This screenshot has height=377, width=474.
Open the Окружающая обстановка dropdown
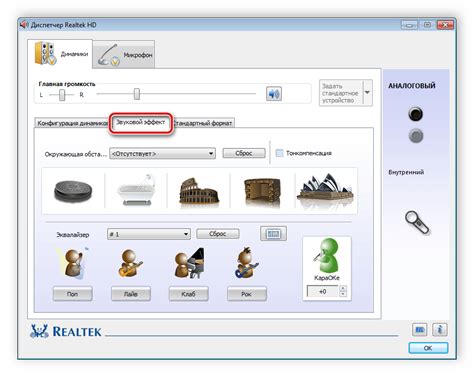162,154
